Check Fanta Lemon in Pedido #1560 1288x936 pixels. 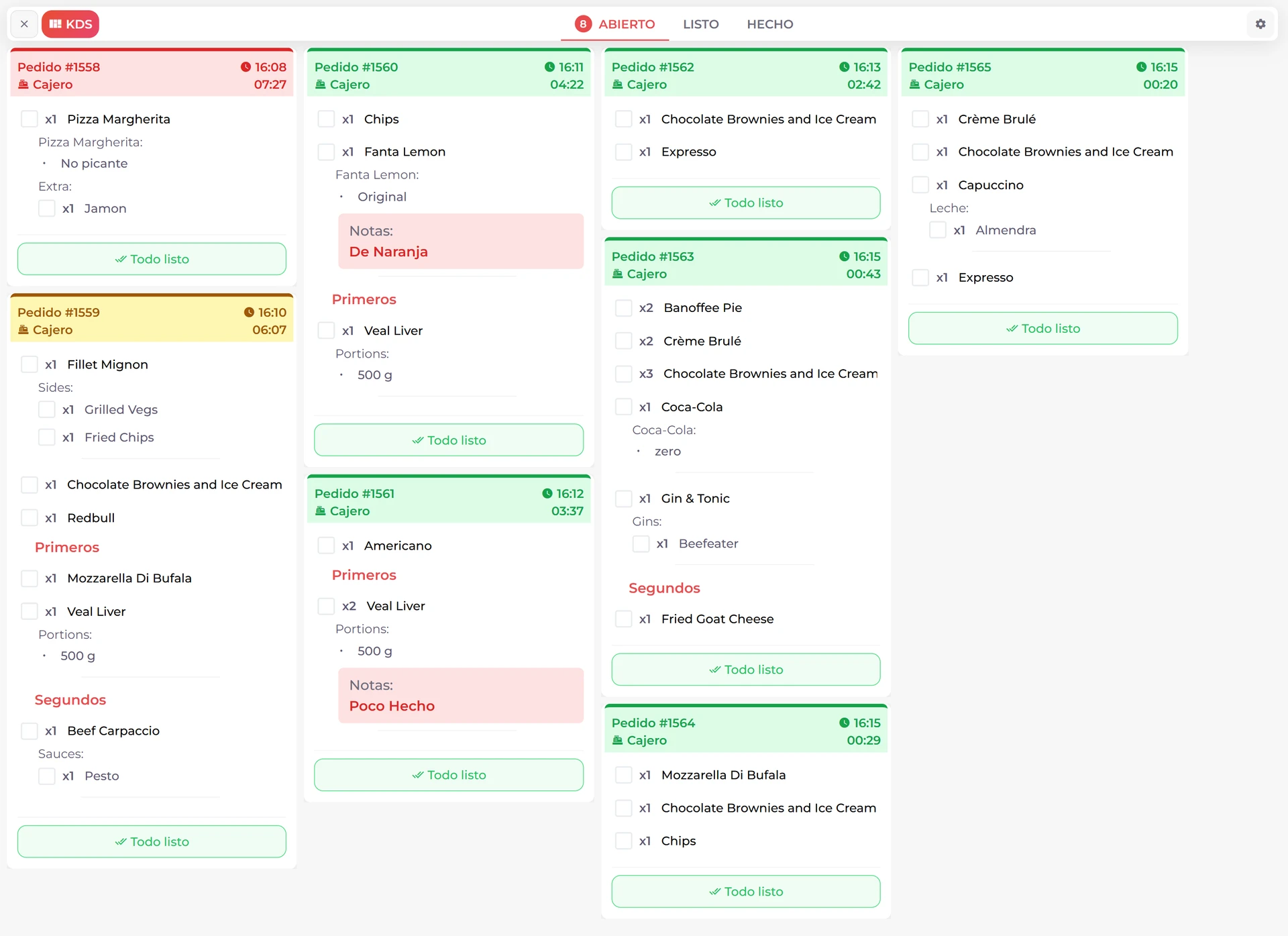pyautogui.click(x=327, y=152)
